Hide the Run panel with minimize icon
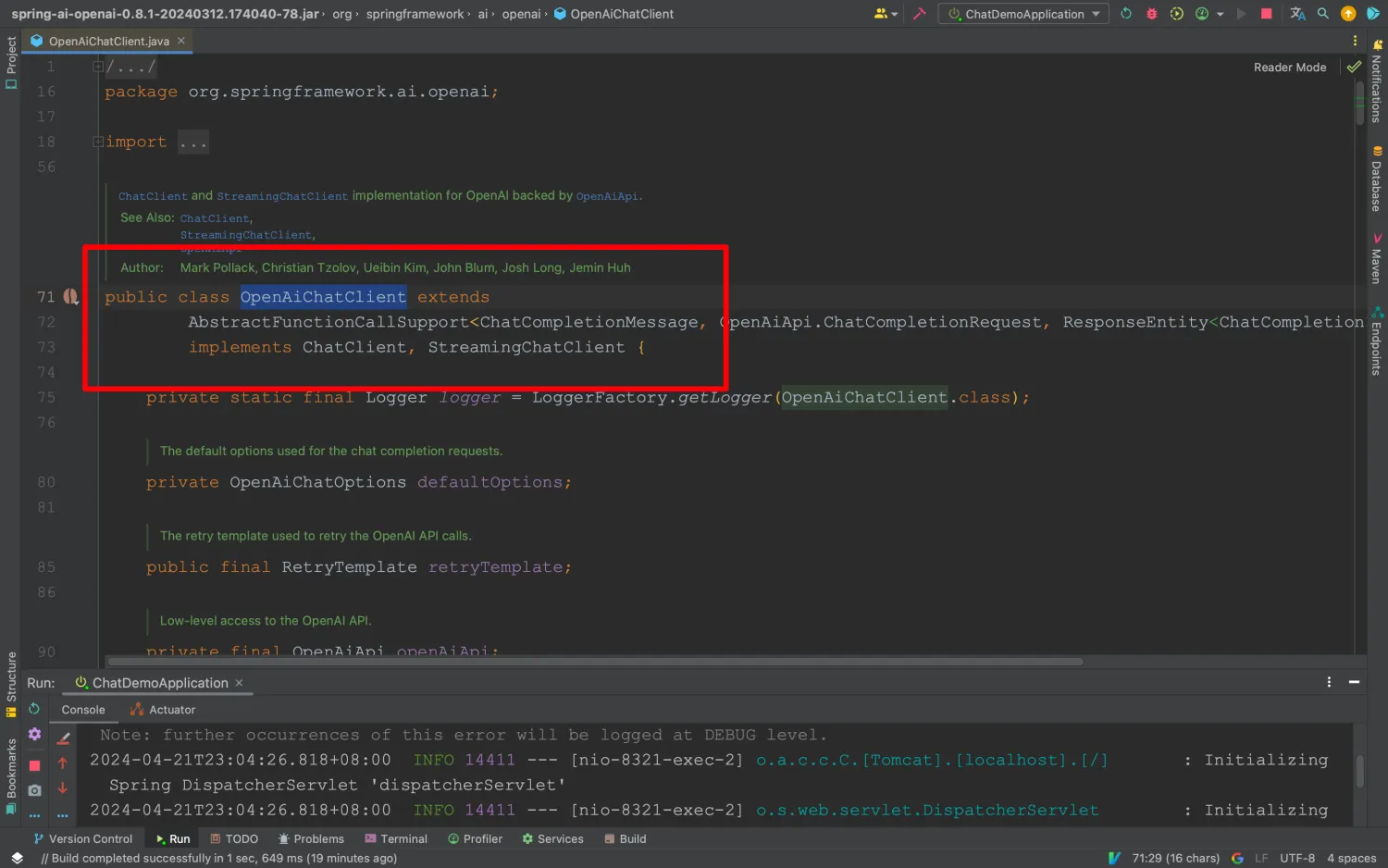This screenshot has width=1388, height=868. point(1354,682)
